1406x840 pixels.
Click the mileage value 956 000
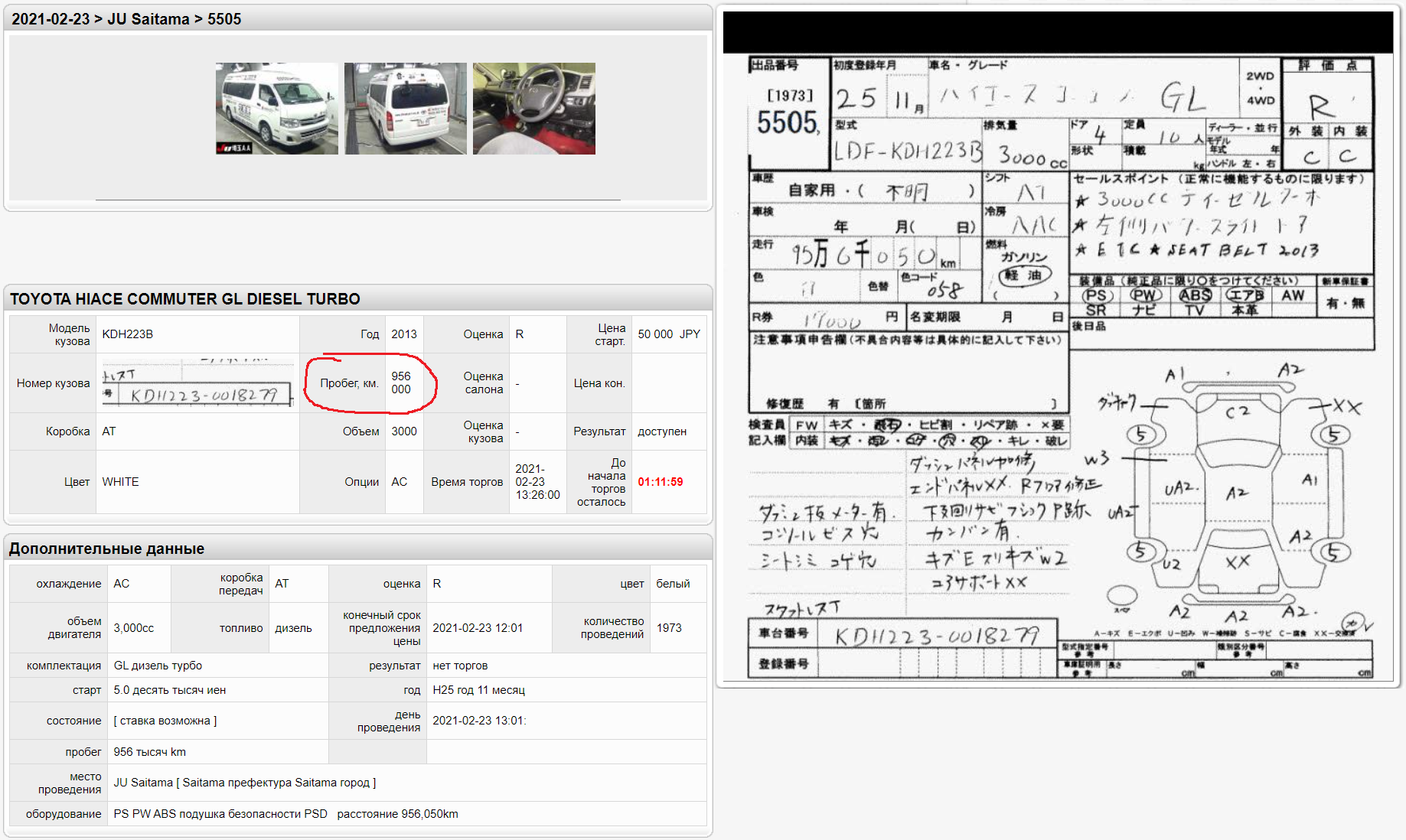401,383
